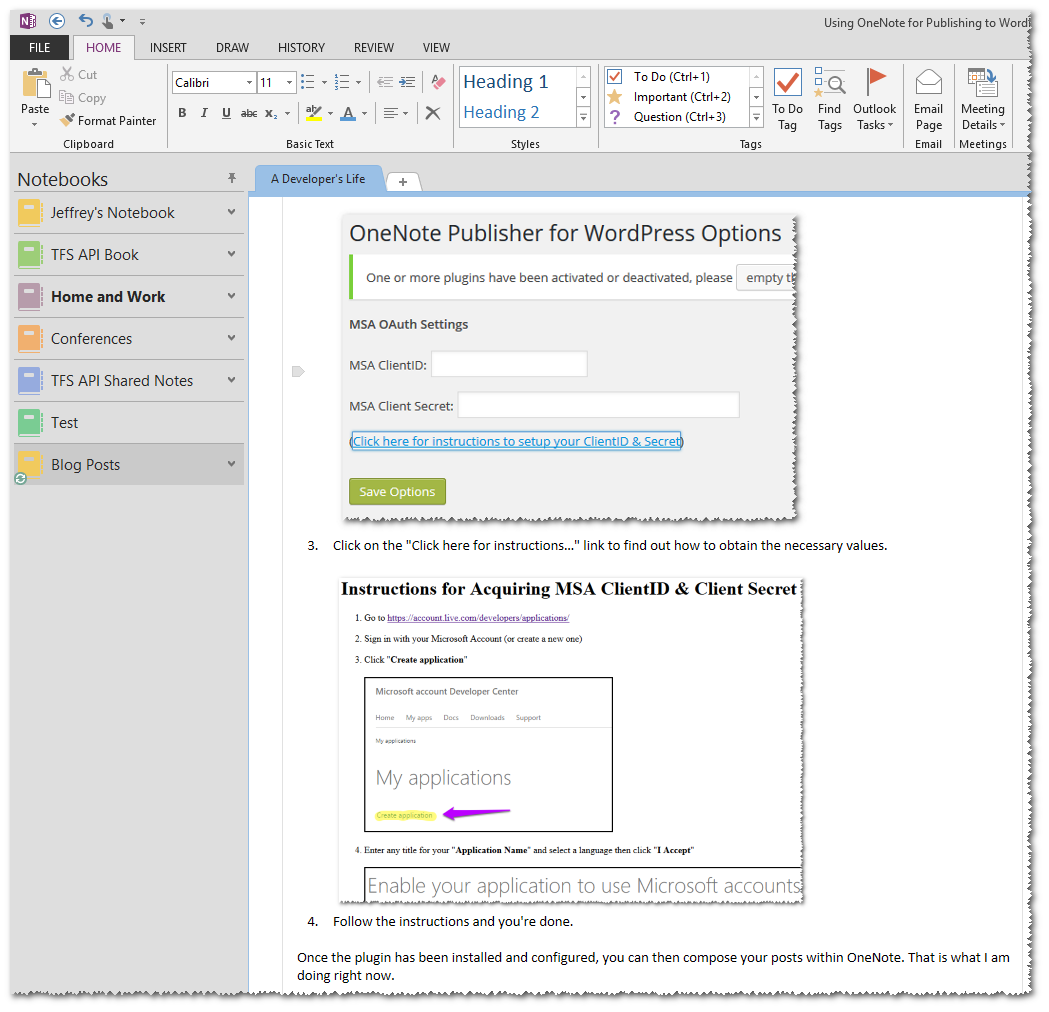
Task: Toggle underline formatting
Action: (226, 113)
